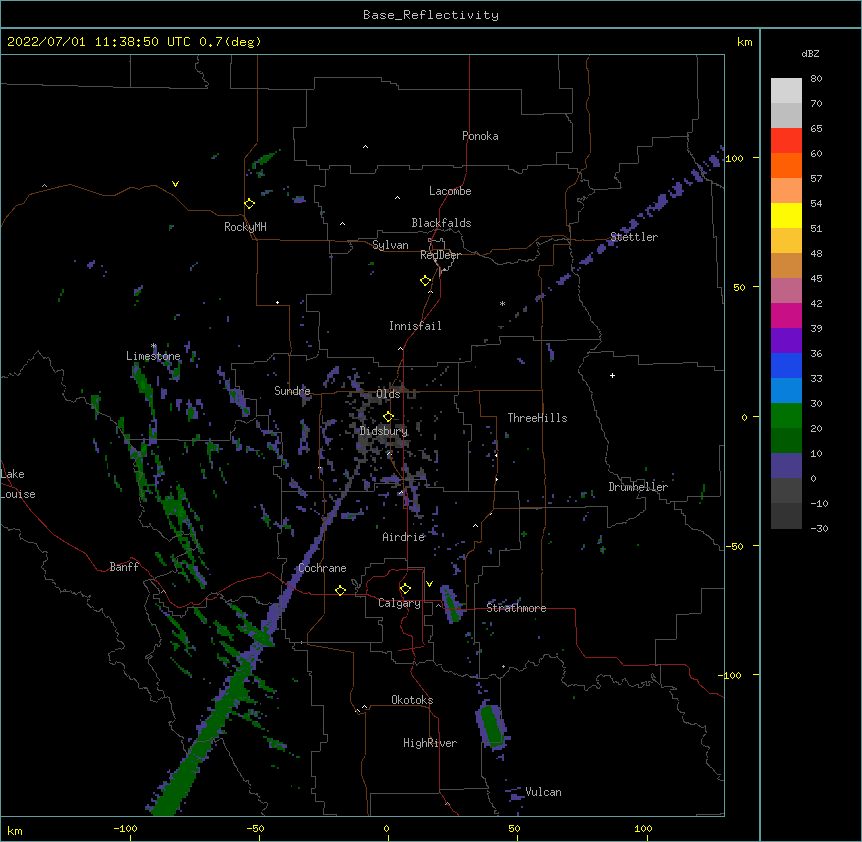Click the white asterisk marker above Limestone
Viewport: 862px width, 842px height.
coord(153,346)
